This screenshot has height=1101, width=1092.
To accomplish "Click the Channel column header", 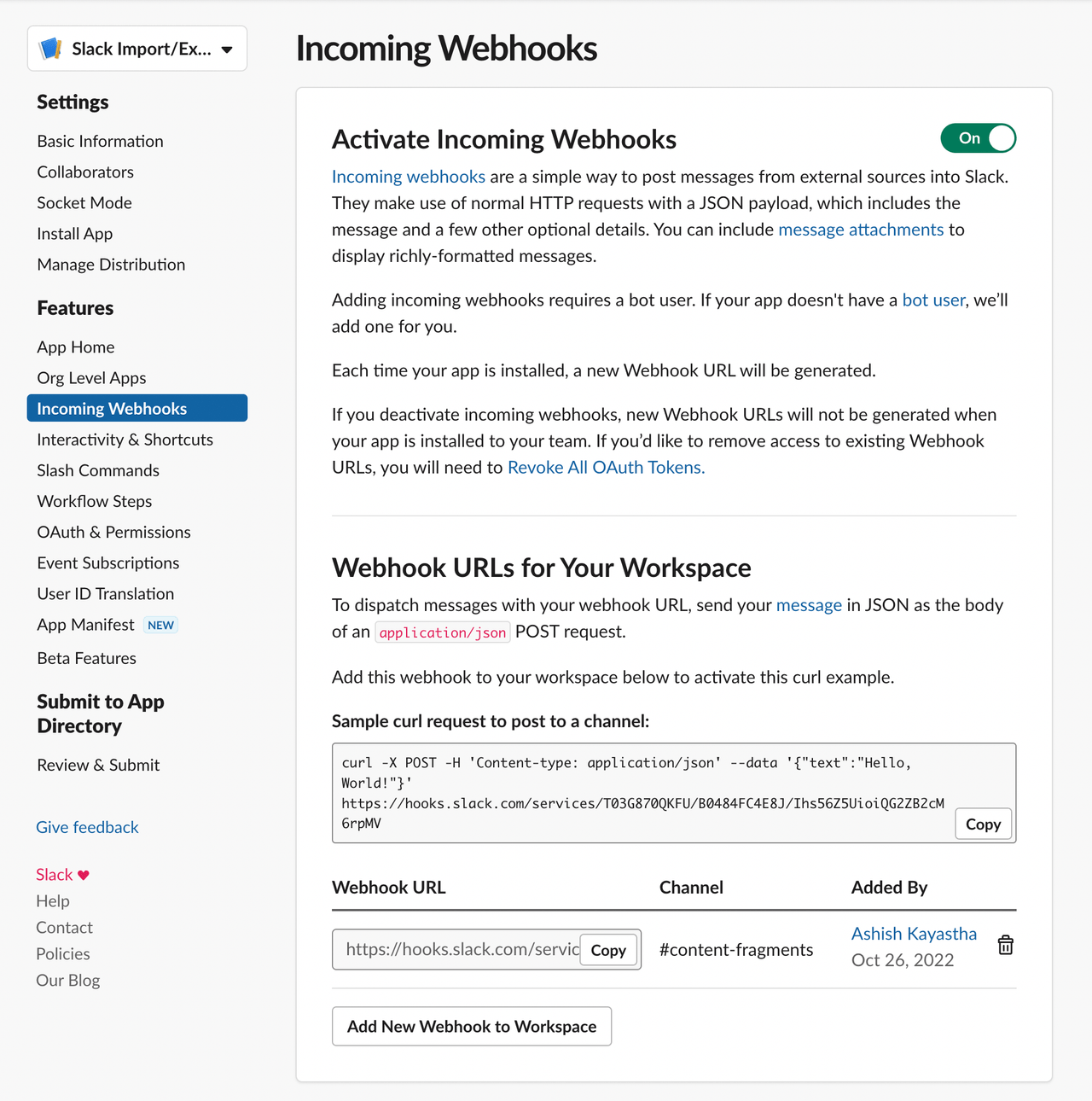I will (691, 887).
